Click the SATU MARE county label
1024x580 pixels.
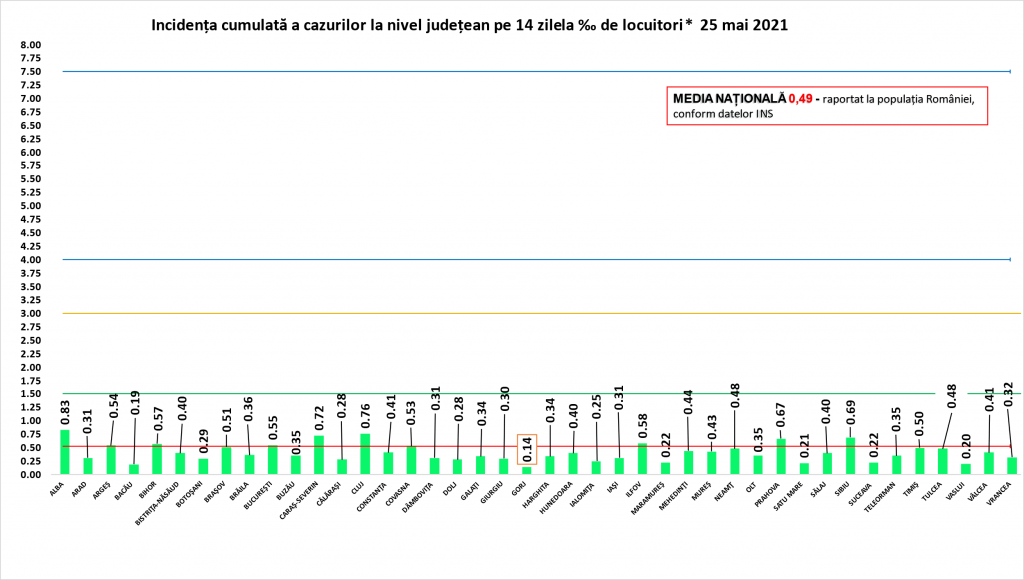click(x=788, y=496)
